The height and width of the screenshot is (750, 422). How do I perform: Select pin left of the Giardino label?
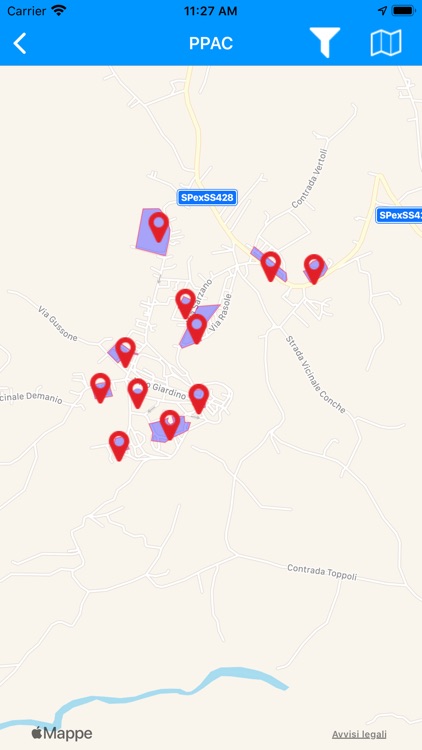pos(138,393)
